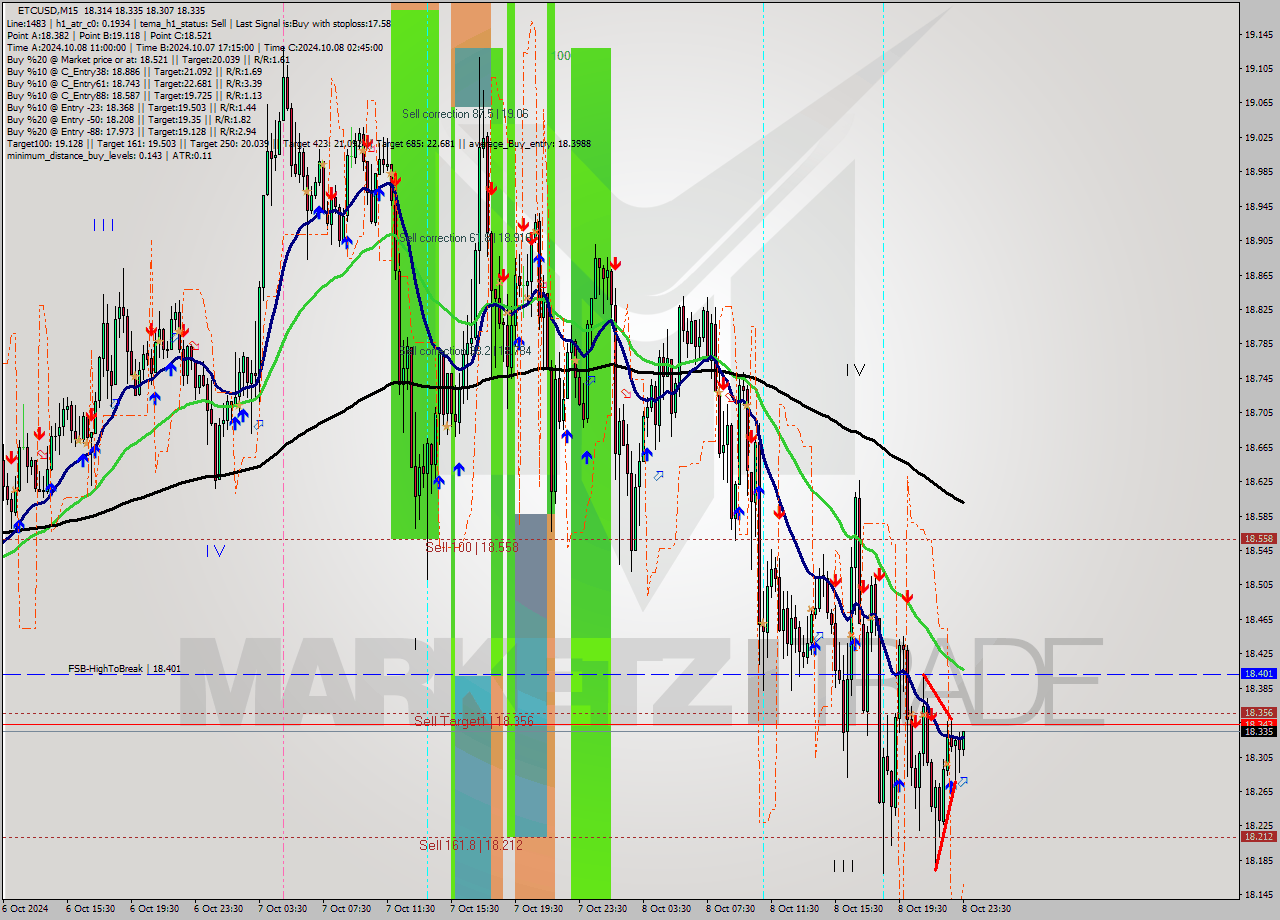Click the '8 Oct 11:30' time axis label
The image size is (1280, 920).
[x=795, y=909]
